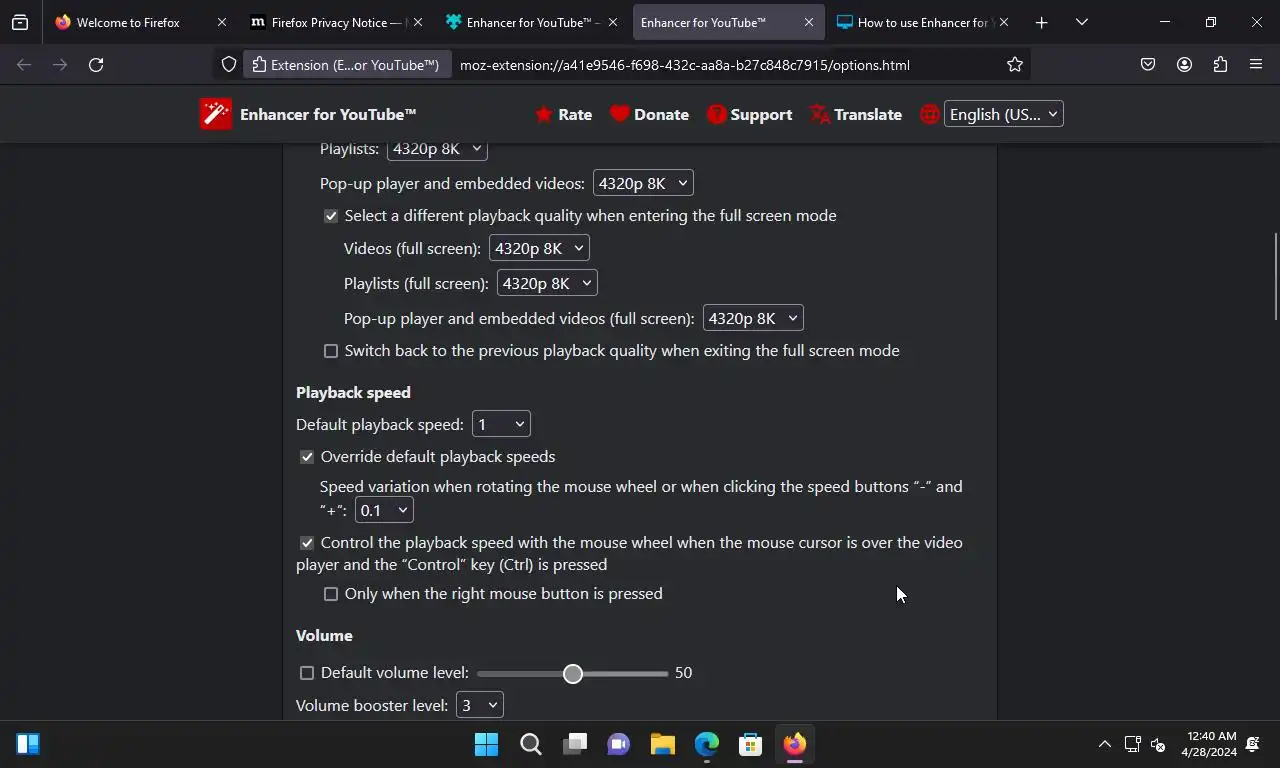Screen dimensions: 1280x768
Task: Open the Pocket save icon
Action: click(1148, 65)
